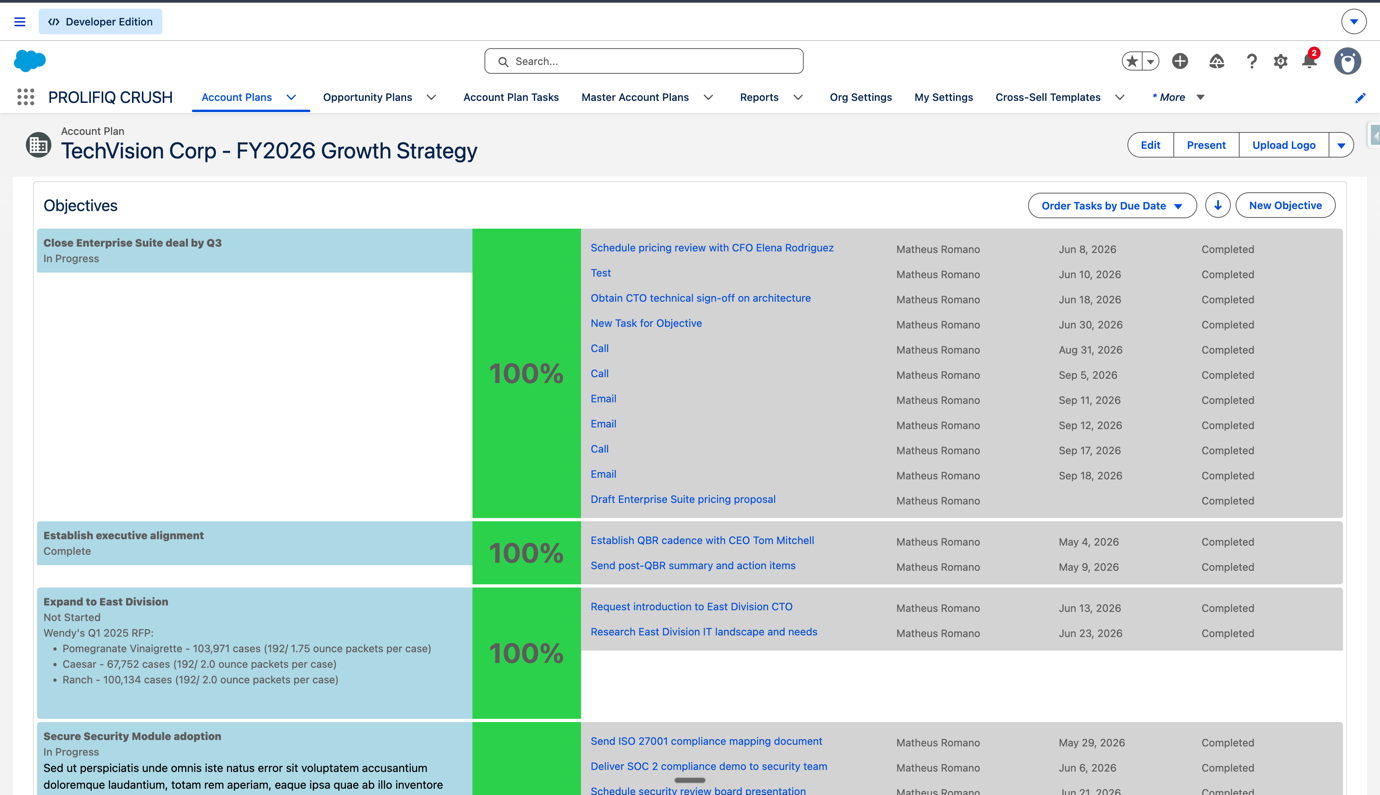Show more actions next to Upload Logo
Screen dimensions: 1380x795
tap(1341, 145)
